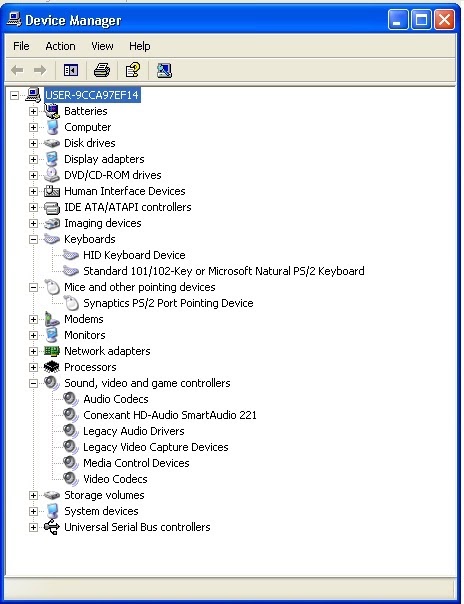The image size is (464, 604).
Task: Click the Batteries category icon
Action: click(x=52, y=111)
